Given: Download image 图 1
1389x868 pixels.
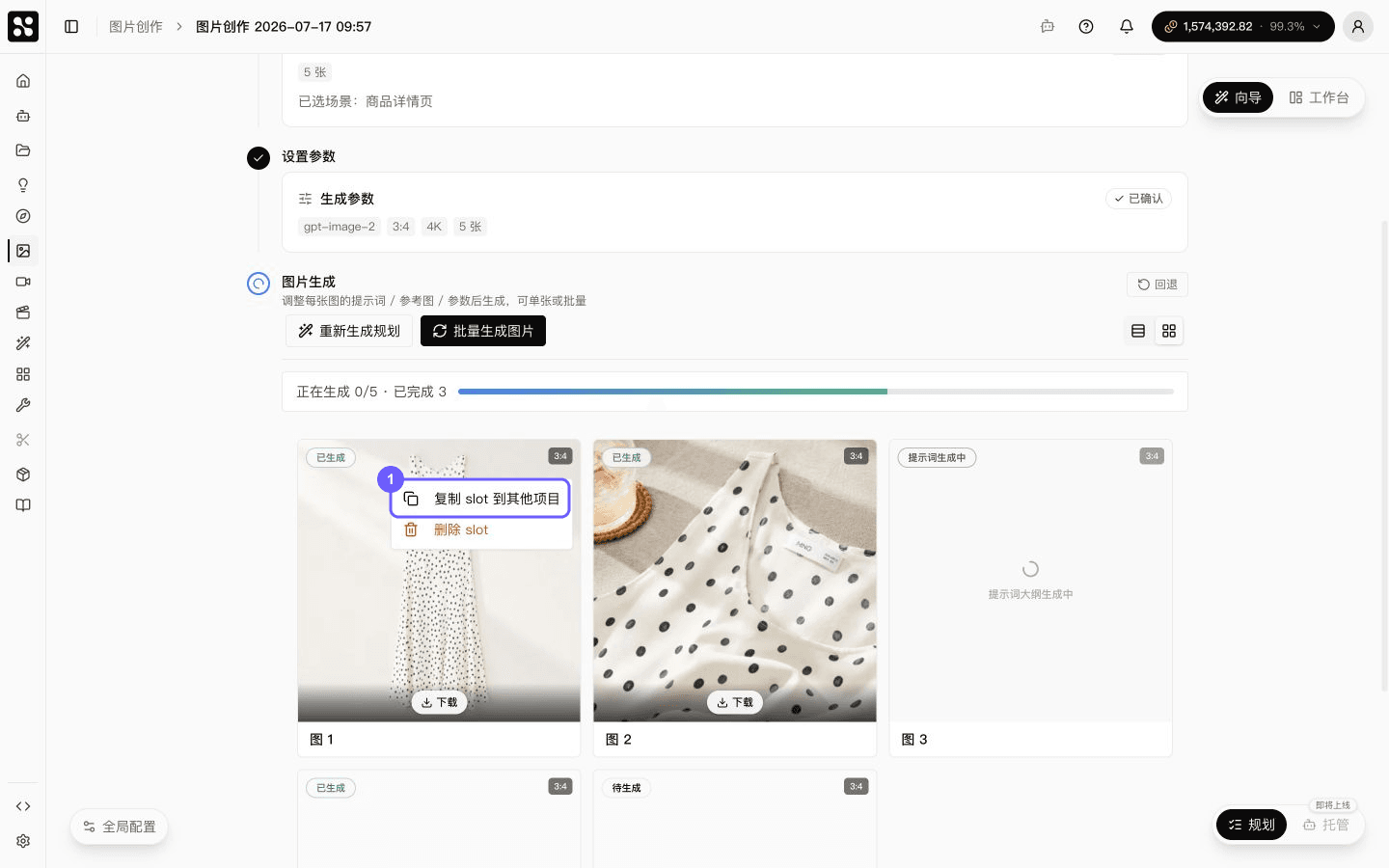Looking at the screenshot, I should (439, 702).
